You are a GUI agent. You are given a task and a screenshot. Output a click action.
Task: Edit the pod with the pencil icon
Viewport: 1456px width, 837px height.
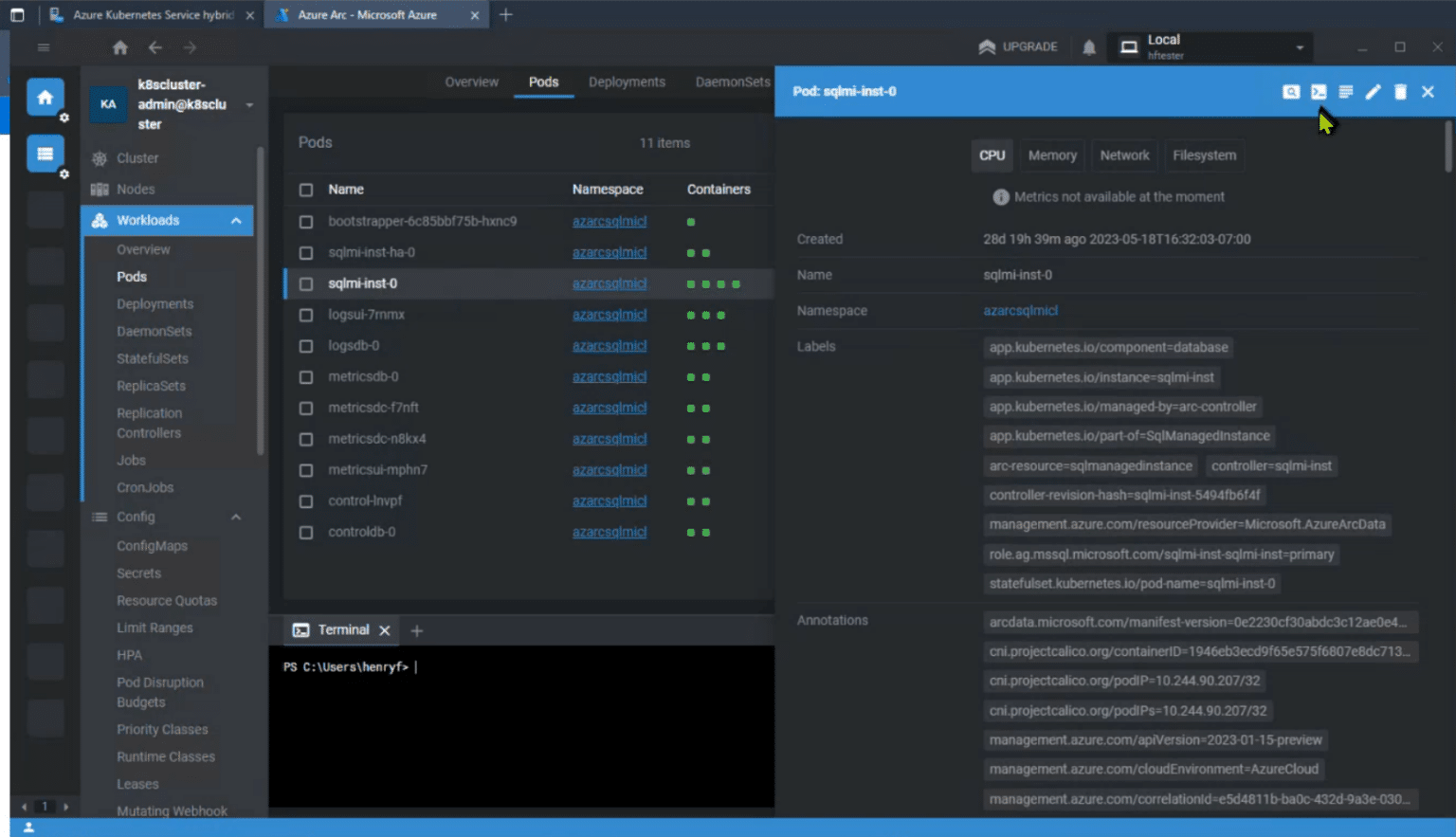click(x=1373, y=92)
